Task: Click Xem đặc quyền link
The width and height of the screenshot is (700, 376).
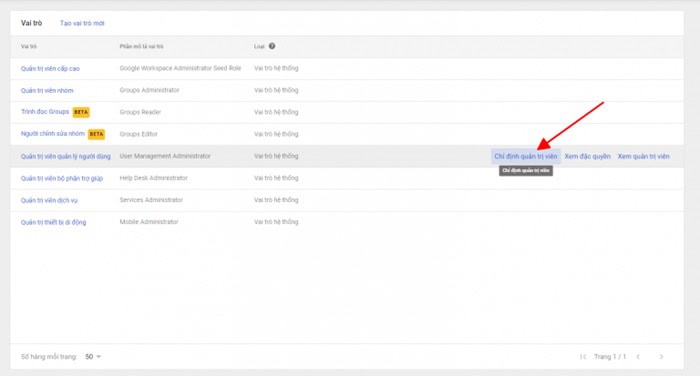Action: [588, 156]
